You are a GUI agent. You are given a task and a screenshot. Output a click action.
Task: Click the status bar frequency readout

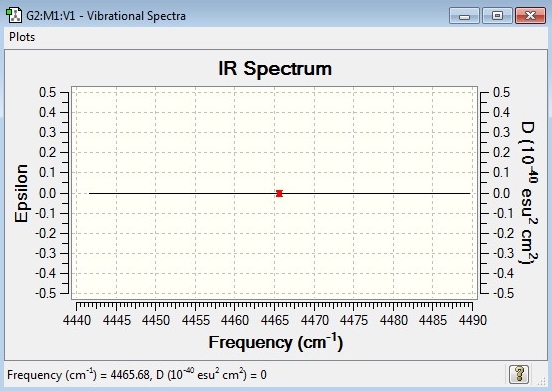click(x=137, y=375)
